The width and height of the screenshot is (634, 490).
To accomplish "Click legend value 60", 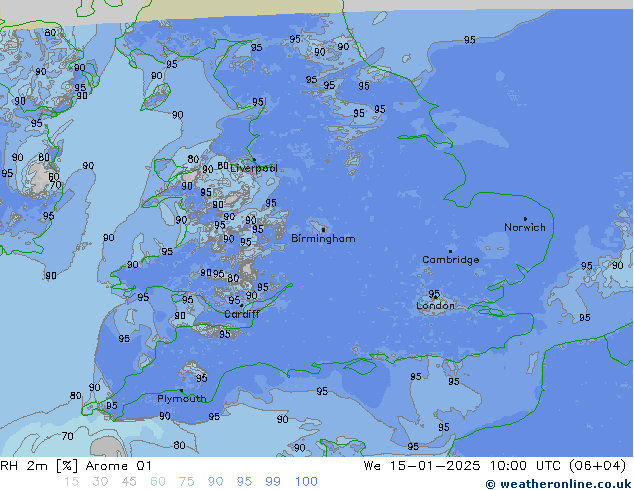I will click(158, 482).
